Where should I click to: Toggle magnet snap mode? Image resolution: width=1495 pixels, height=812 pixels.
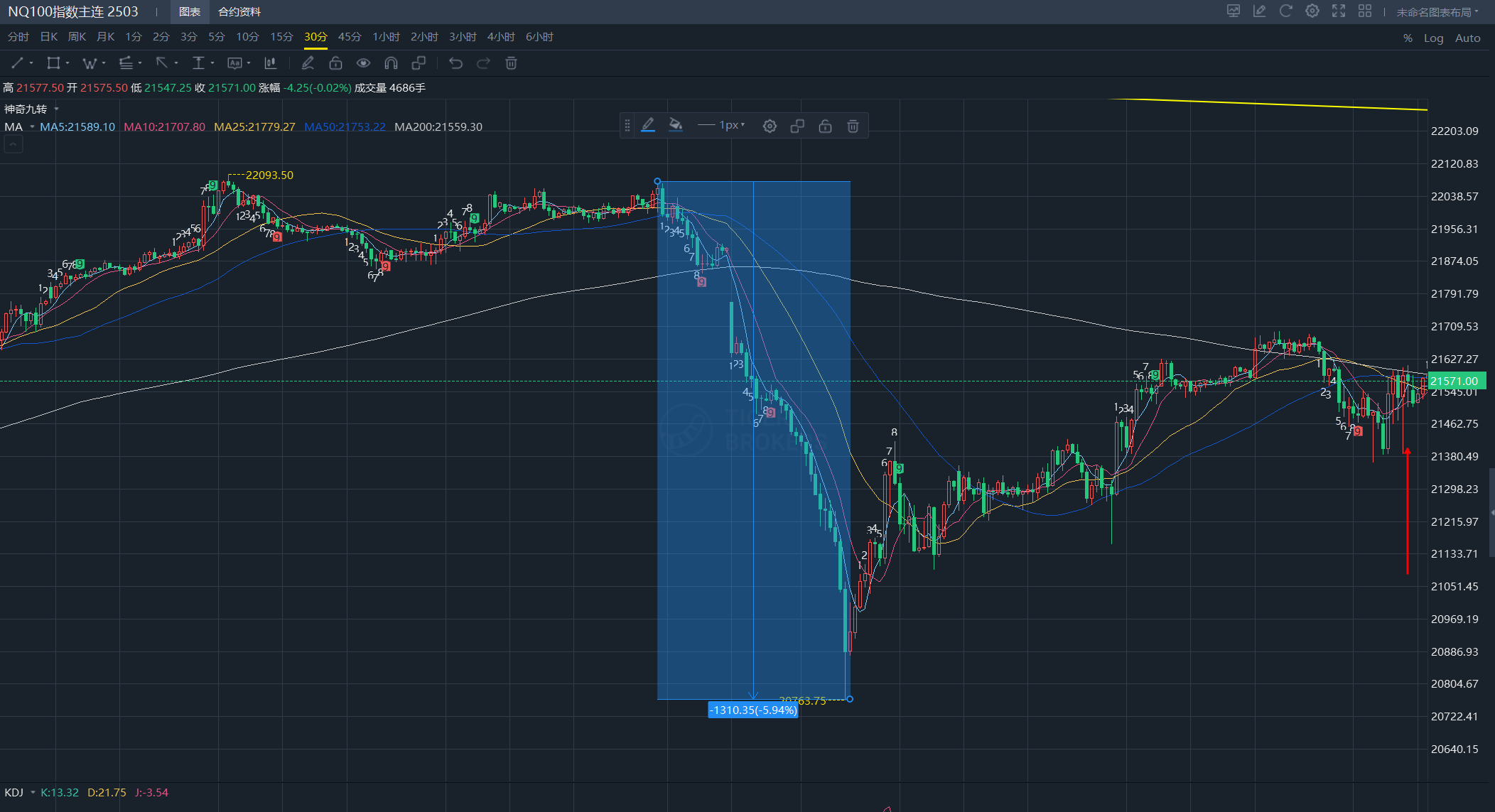pos(391,63)
